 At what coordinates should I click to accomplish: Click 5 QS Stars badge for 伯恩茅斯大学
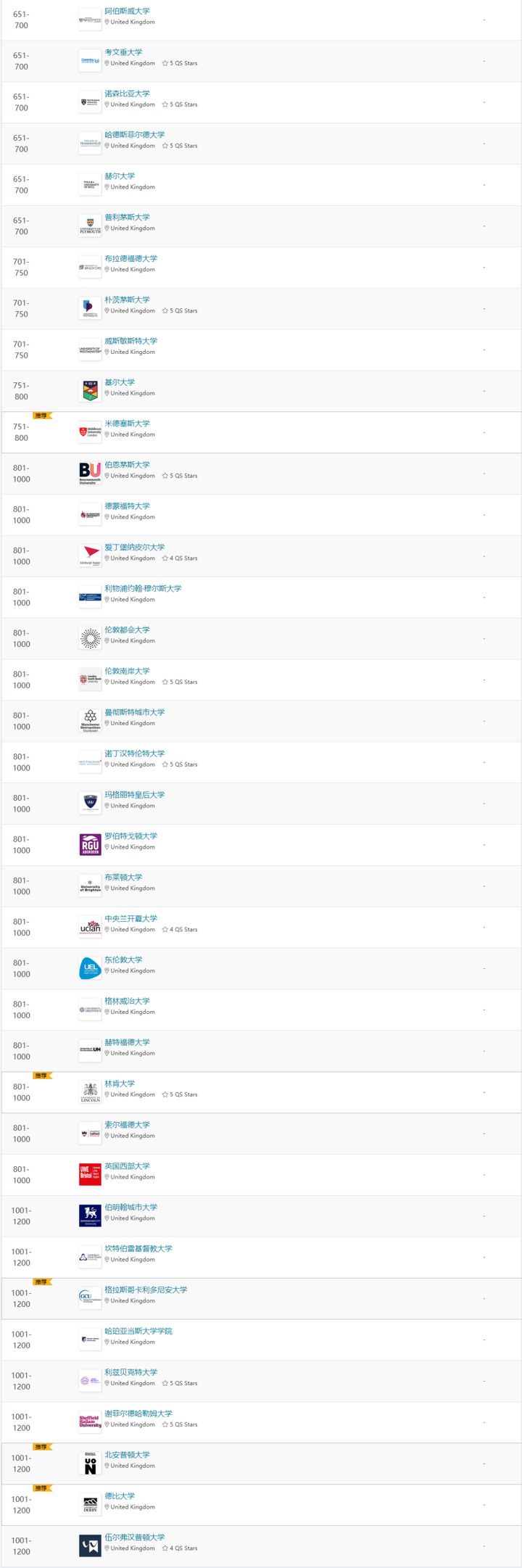click(180, 476)
